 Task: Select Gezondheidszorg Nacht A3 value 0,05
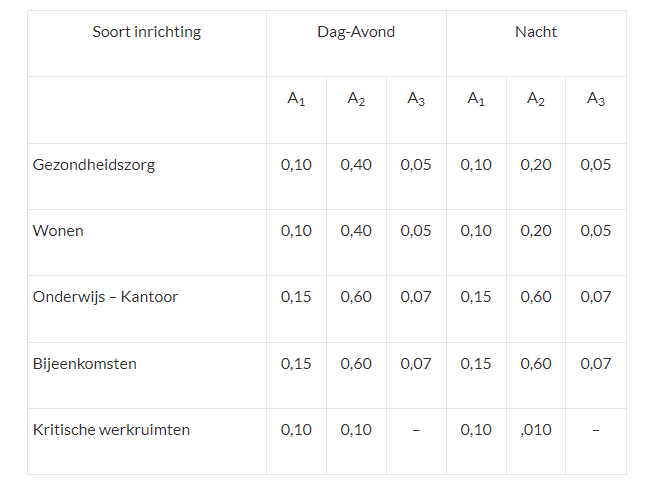pos(596,165)
